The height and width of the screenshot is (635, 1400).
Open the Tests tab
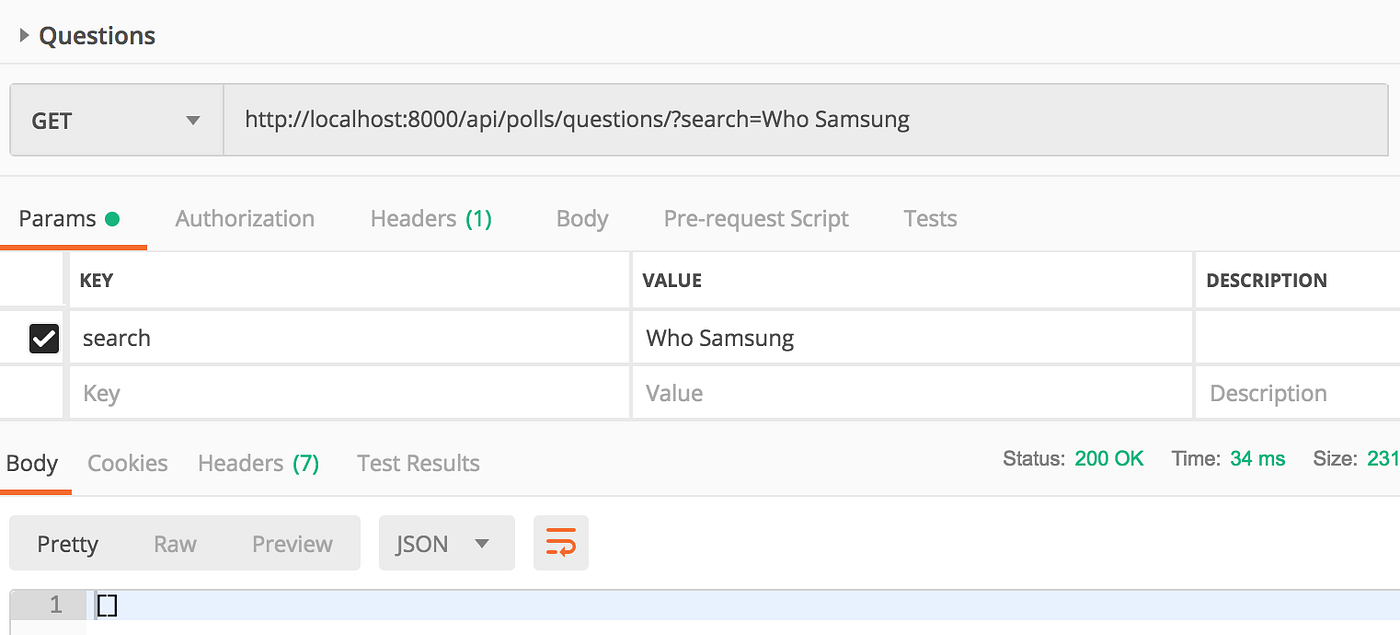929,218
